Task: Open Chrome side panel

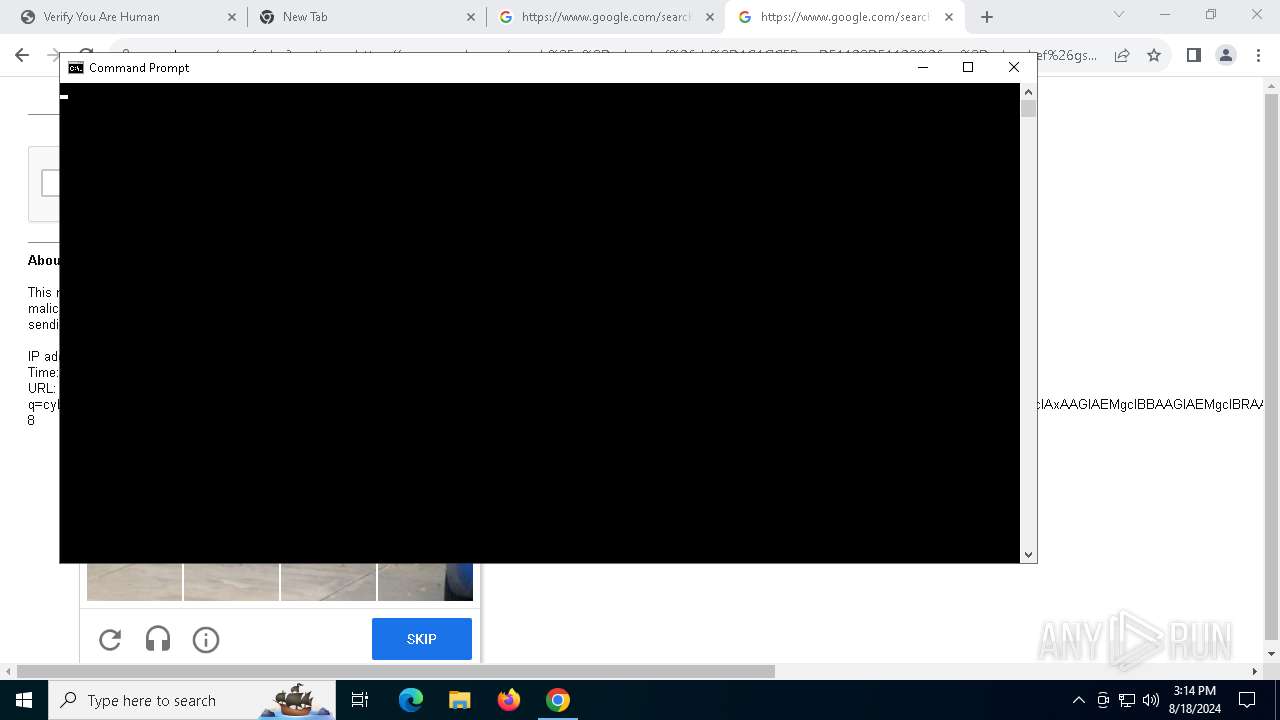Action: coord(1193,55)
